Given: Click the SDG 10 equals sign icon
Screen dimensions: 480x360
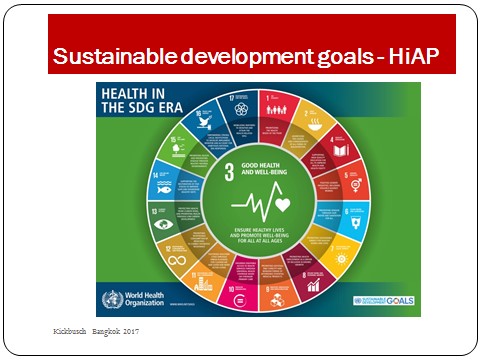Looking at the screenshot, I should 241,301.
